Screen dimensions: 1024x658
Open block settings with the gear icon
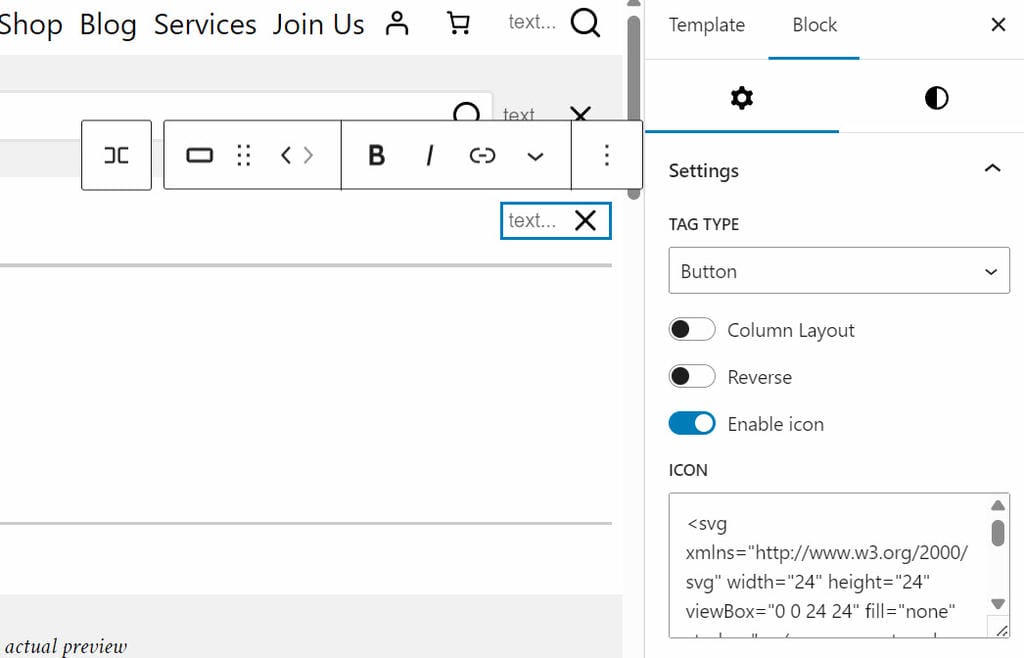coord(741,98)
